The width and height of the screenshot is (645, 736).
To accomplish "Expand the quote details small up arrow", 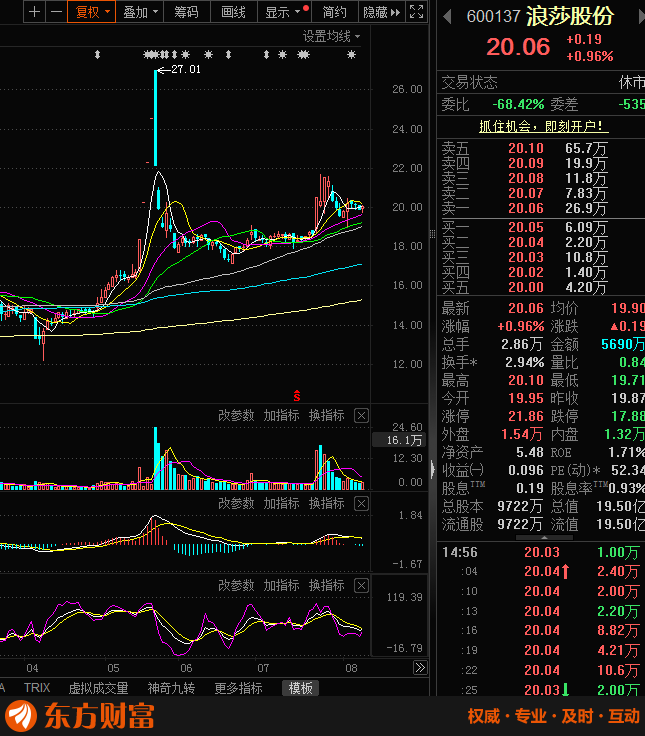I will click(544, 537).
